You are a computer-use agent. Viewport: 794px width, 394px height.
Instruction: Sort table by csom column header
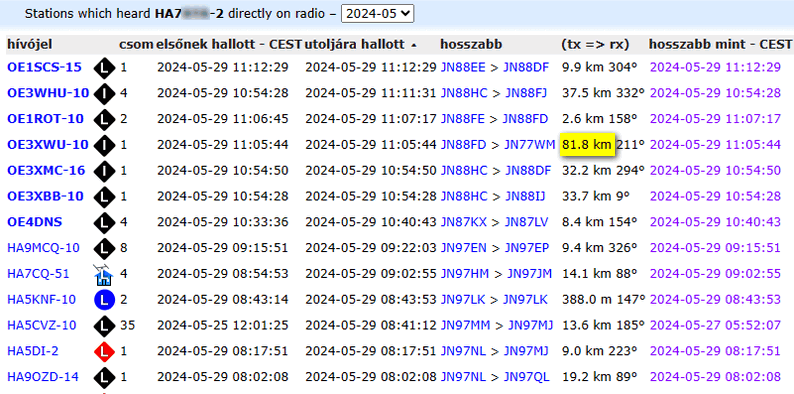pos(136,45)
